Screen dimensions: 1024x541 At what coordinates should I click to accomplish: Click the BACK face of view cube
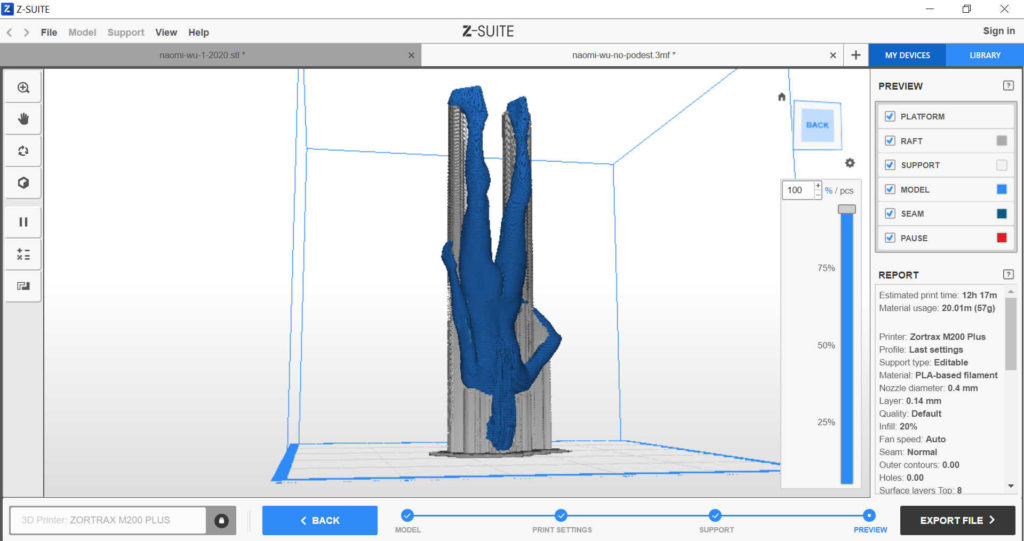[x=817, y=125]
